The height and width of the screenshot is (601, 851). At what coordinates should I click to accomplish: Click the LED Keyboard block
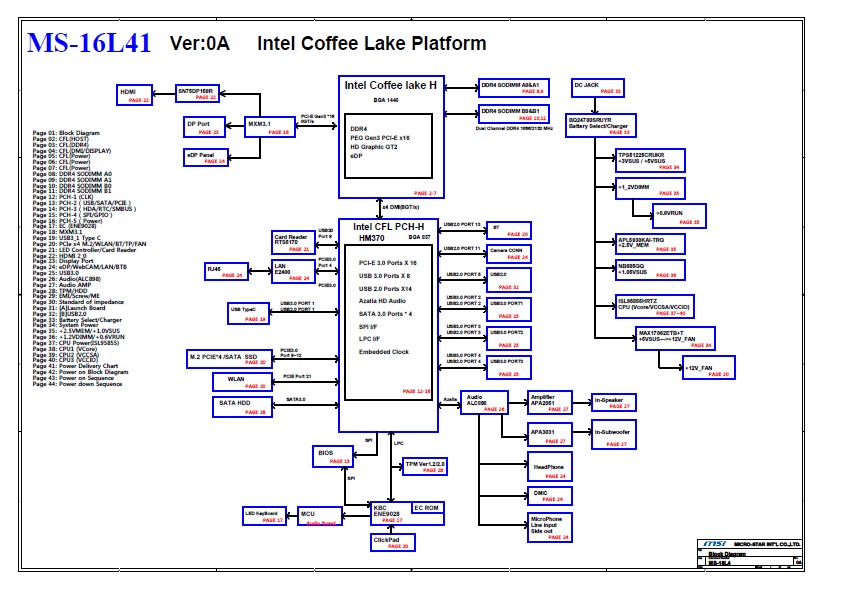tap(264, 516)
